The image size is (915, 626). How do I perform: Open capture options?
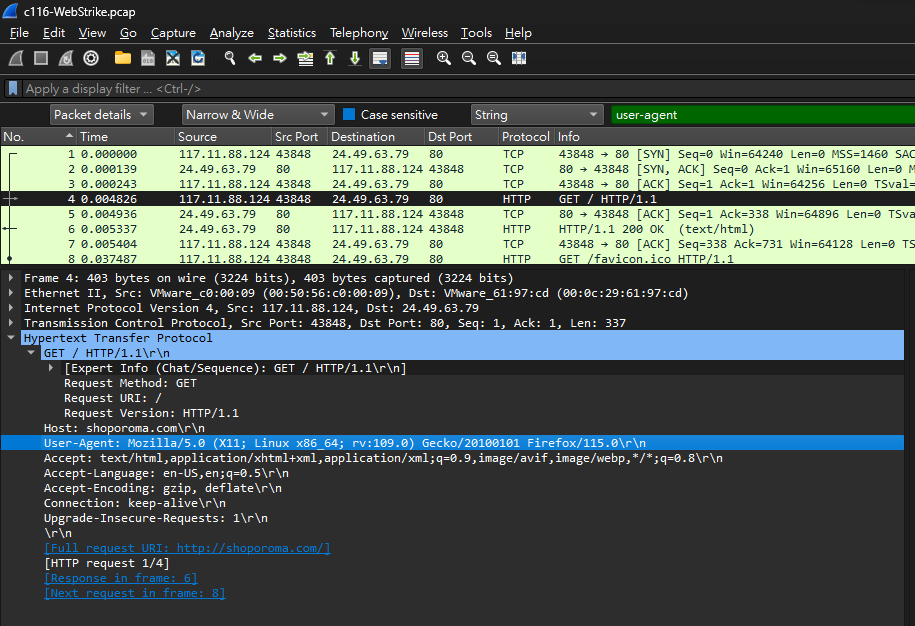(x=91, y=58)
